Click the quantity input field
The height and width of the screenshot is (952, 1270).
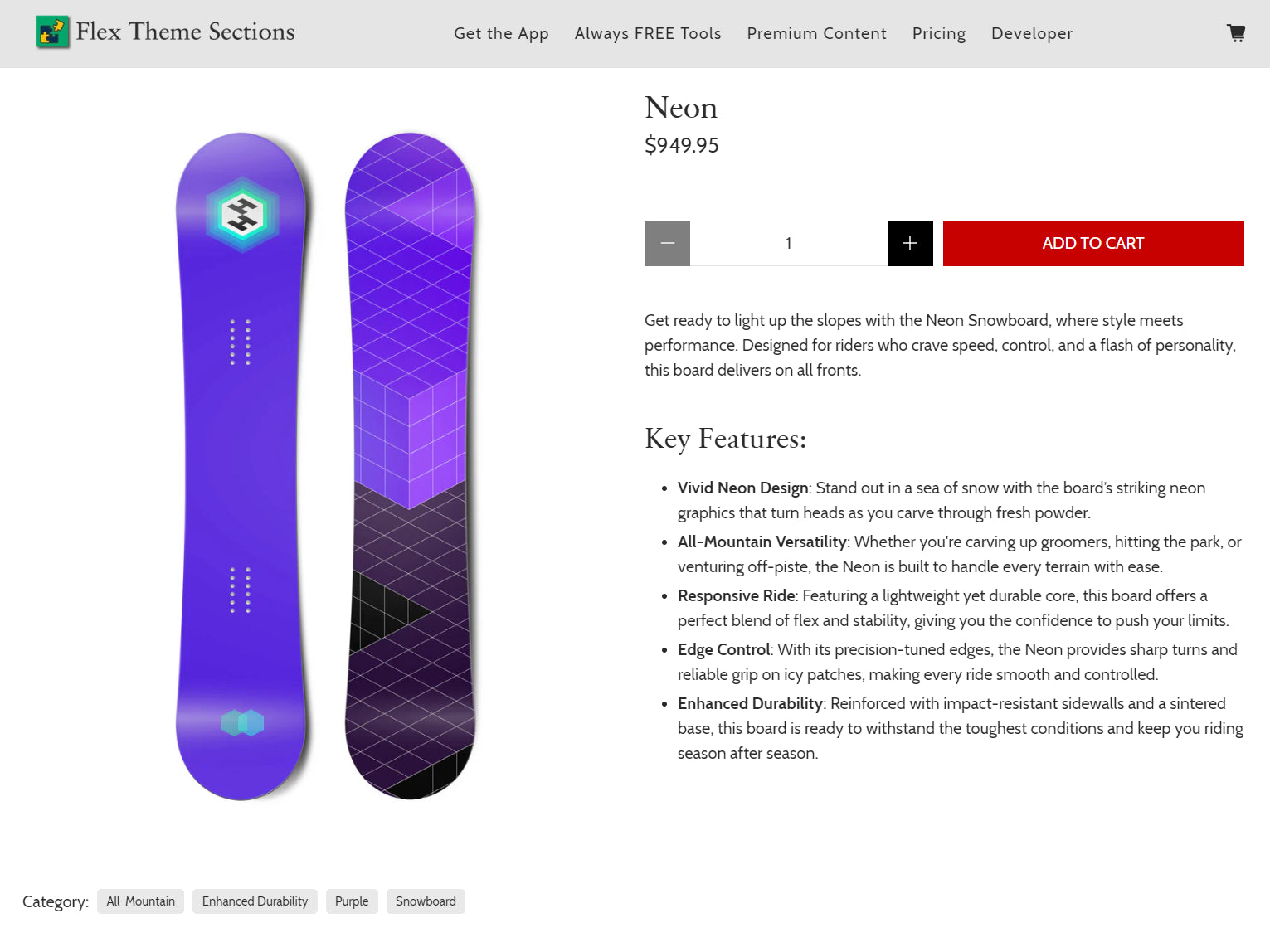[x=788, y=244]
